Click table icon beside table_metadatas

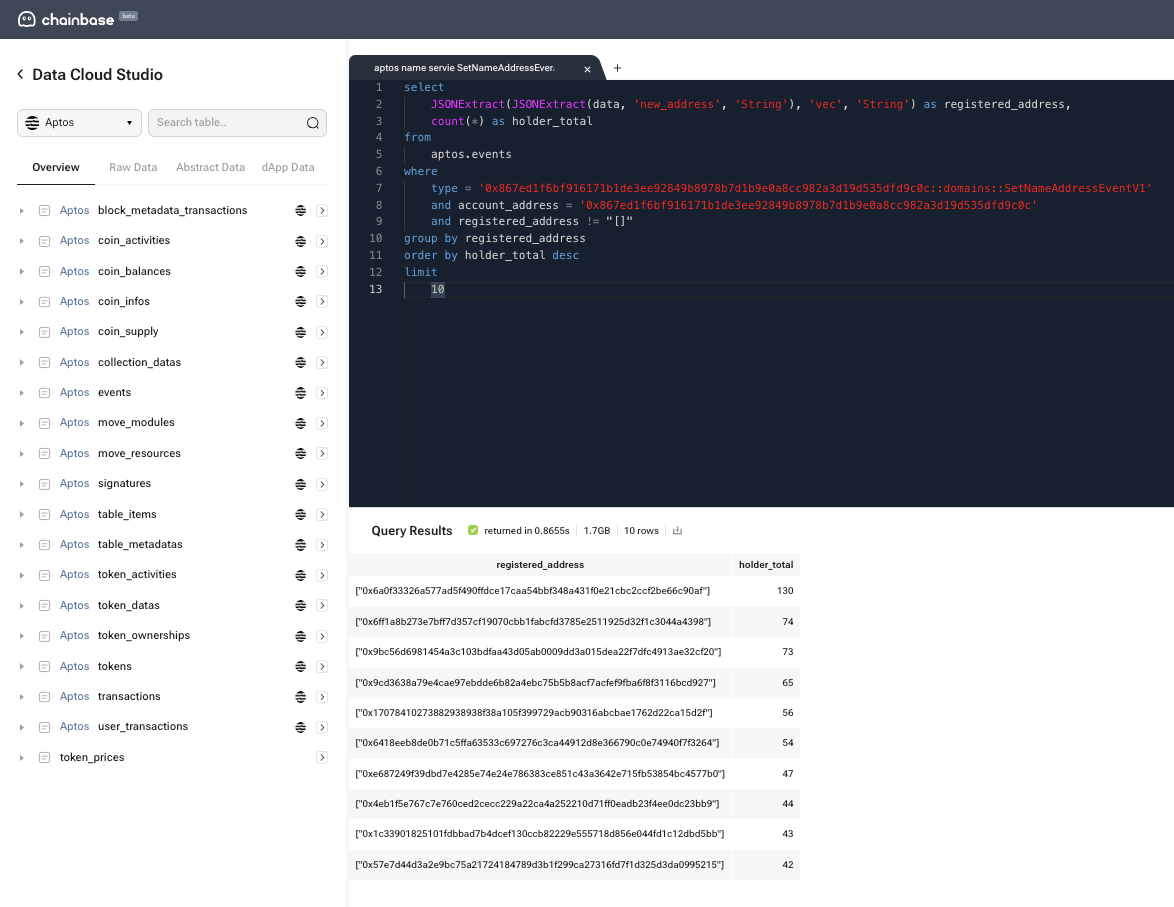[44, 544]
